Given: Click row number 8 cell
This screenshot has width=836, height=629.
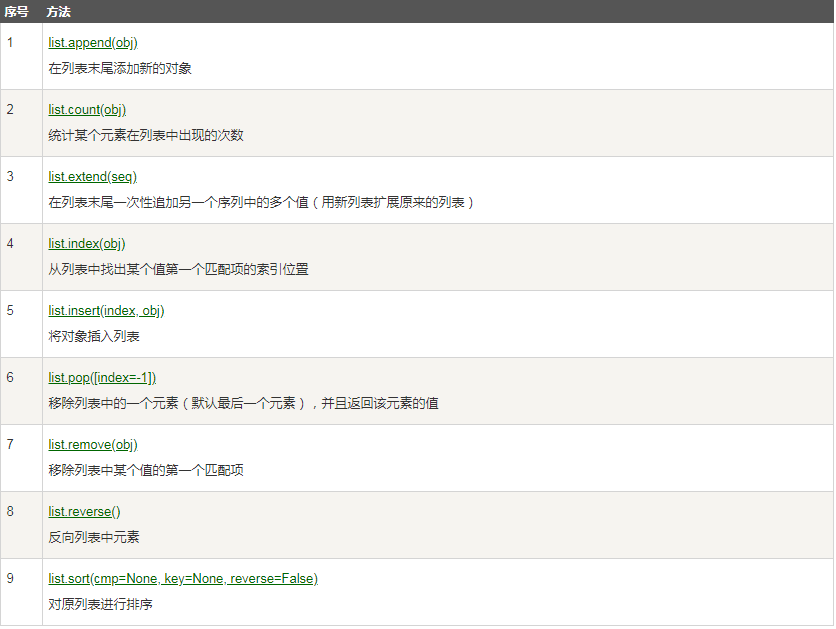Looking at the screenshot, I should pos(21,526).
